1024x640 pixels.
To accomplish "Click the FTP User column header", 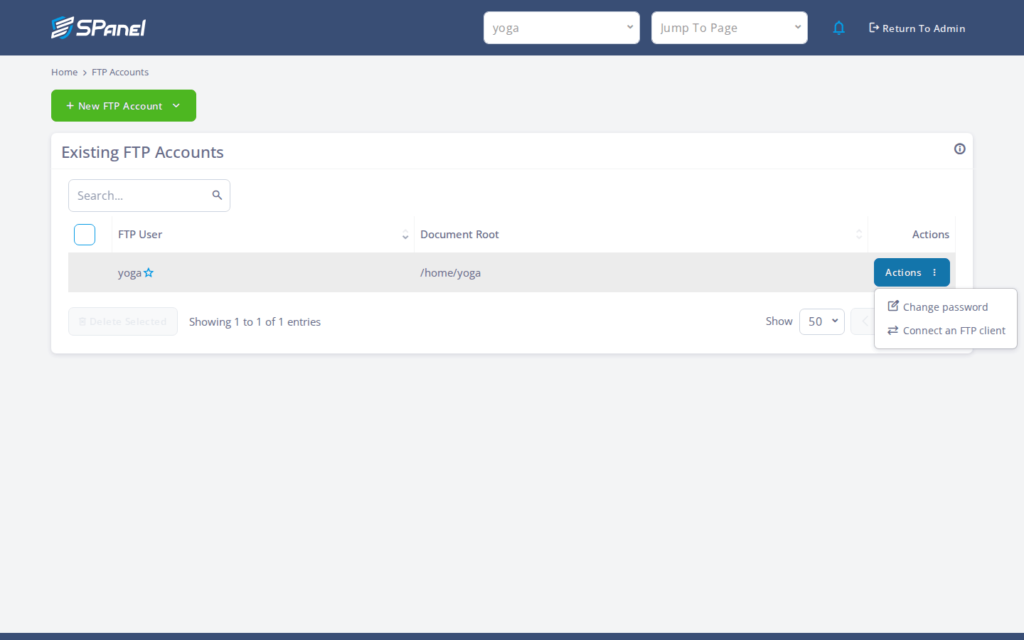I will (263, 234).
